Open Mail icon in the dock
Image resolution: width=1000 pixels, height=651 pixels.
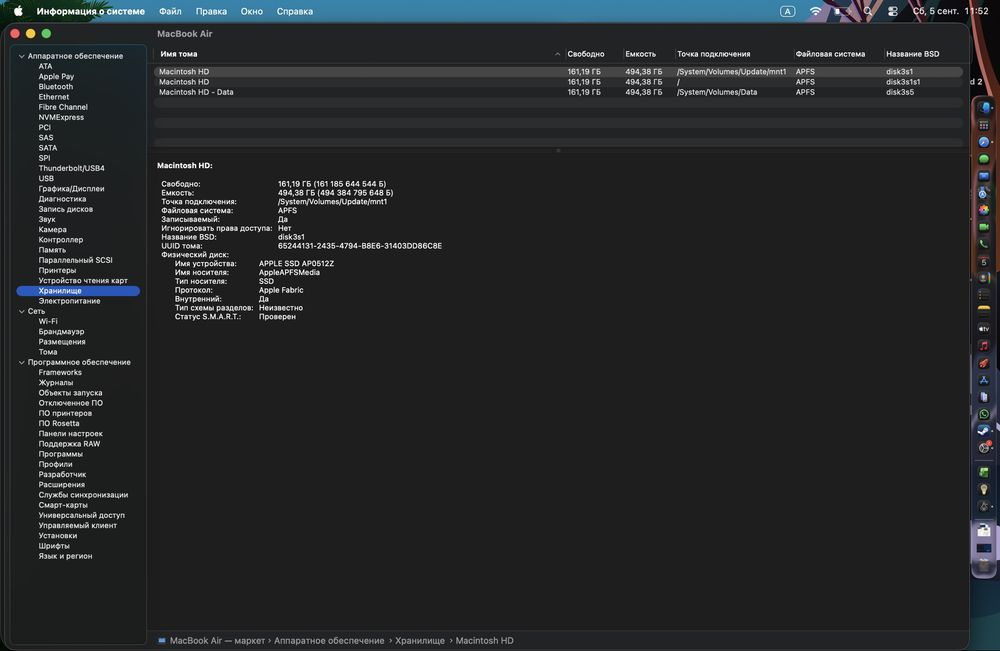point(984,176)
